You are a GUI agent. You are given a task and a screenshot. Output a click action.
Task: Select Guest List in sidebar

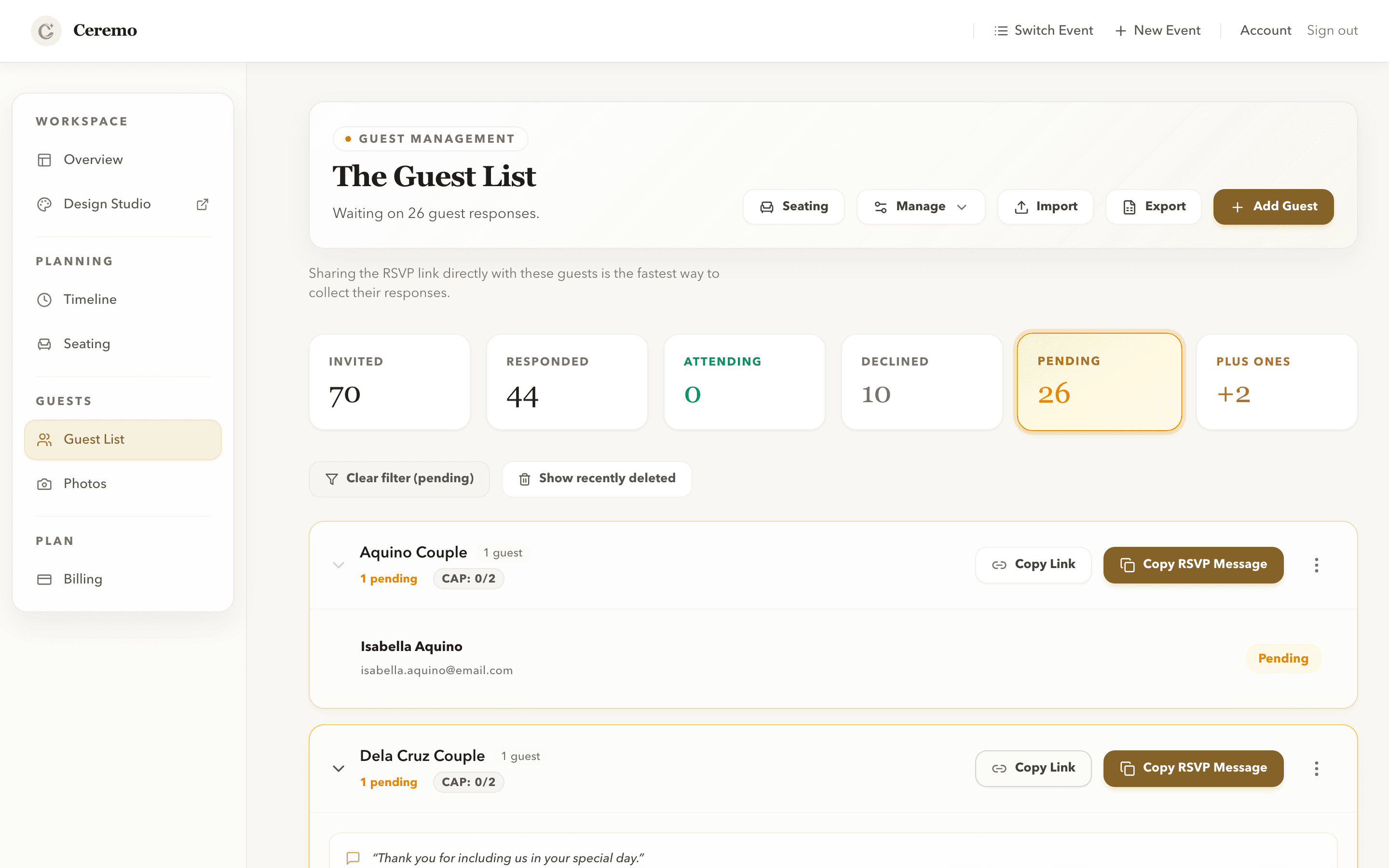click(123, 440)
